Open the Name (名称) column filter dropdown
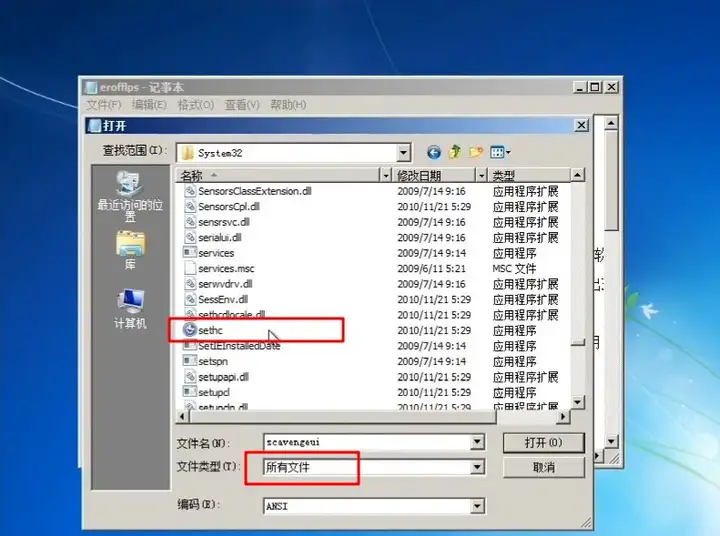Image resolution: width=720 pixels, height=536 pixels. (x=386, y=175)
